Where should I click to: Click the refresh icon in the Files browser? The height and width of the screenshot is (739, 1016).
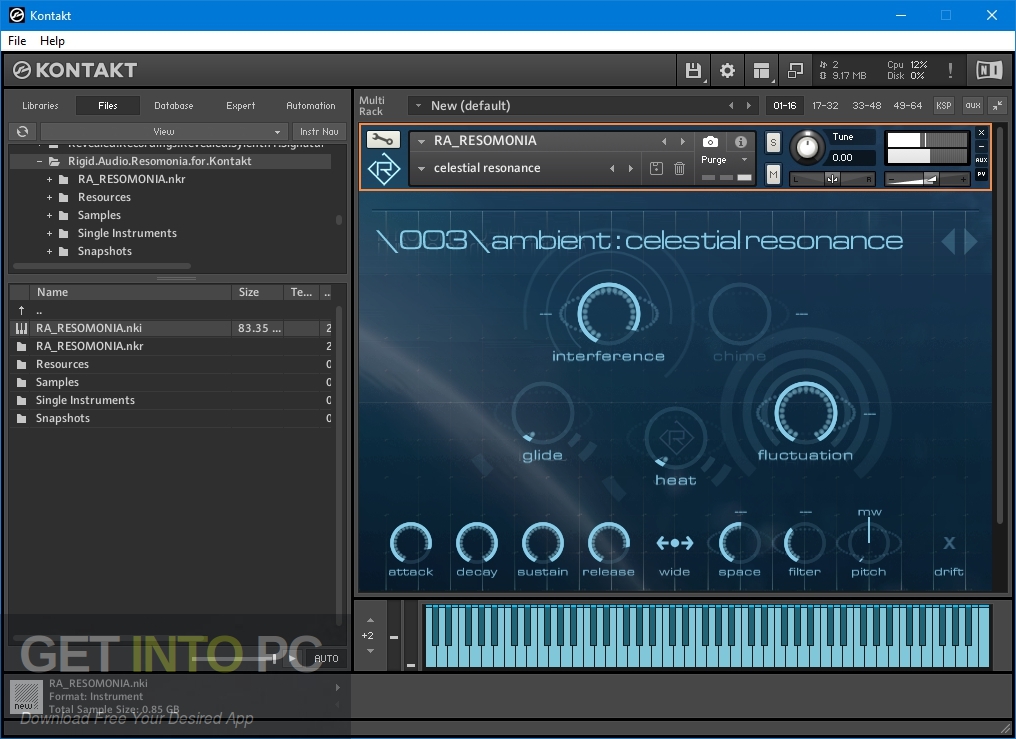(x=23, y=131)
